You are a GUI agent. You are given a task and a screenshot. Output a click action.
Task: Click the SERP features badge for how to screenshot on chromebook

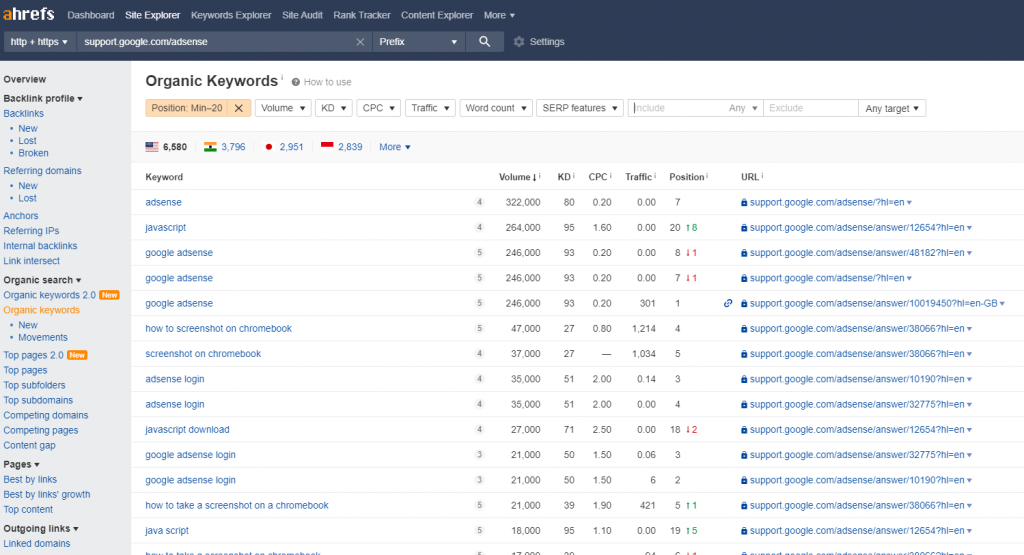(479, 329)
